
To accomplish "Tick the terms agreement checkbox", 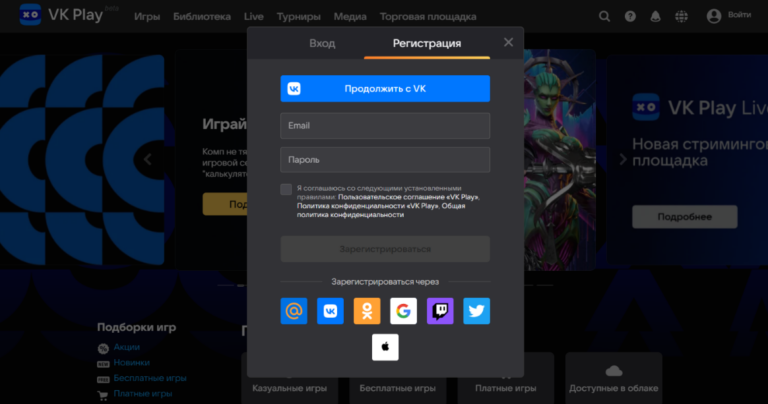I will (287, 189).
